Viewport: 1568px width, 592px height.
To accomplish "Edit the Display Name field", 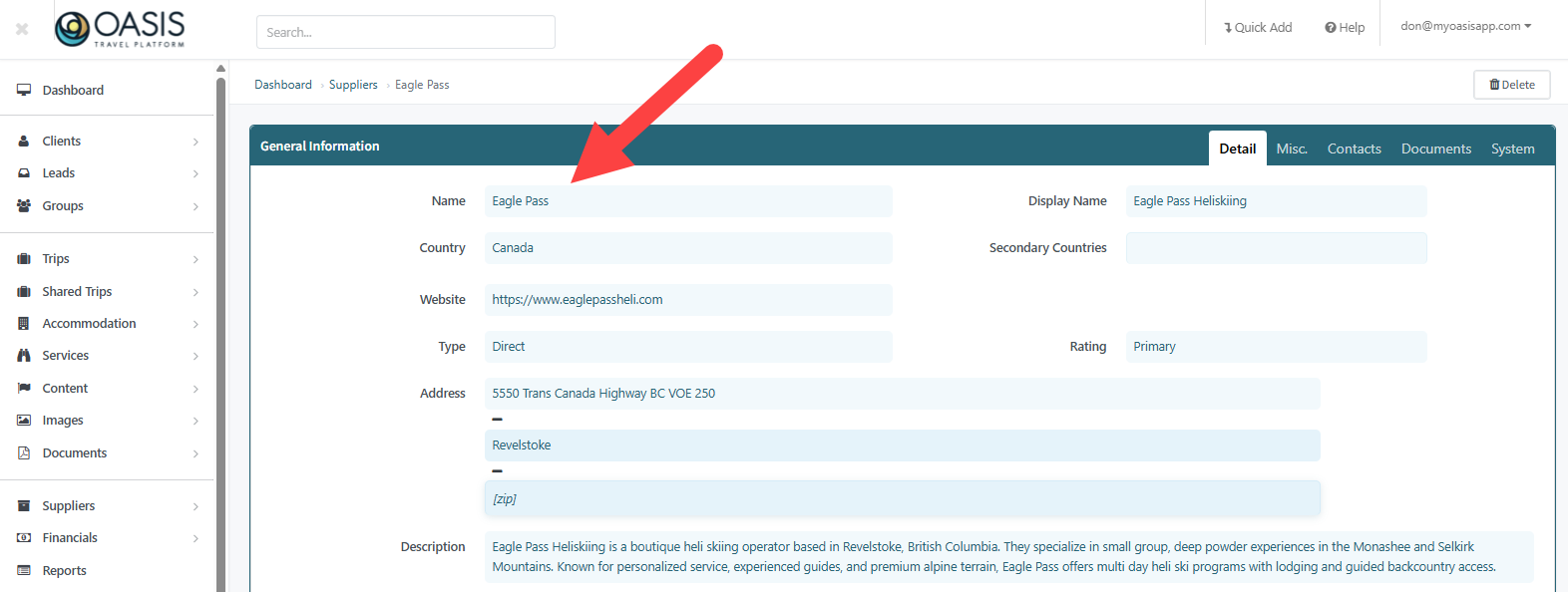I will (x=1276, y=201).
